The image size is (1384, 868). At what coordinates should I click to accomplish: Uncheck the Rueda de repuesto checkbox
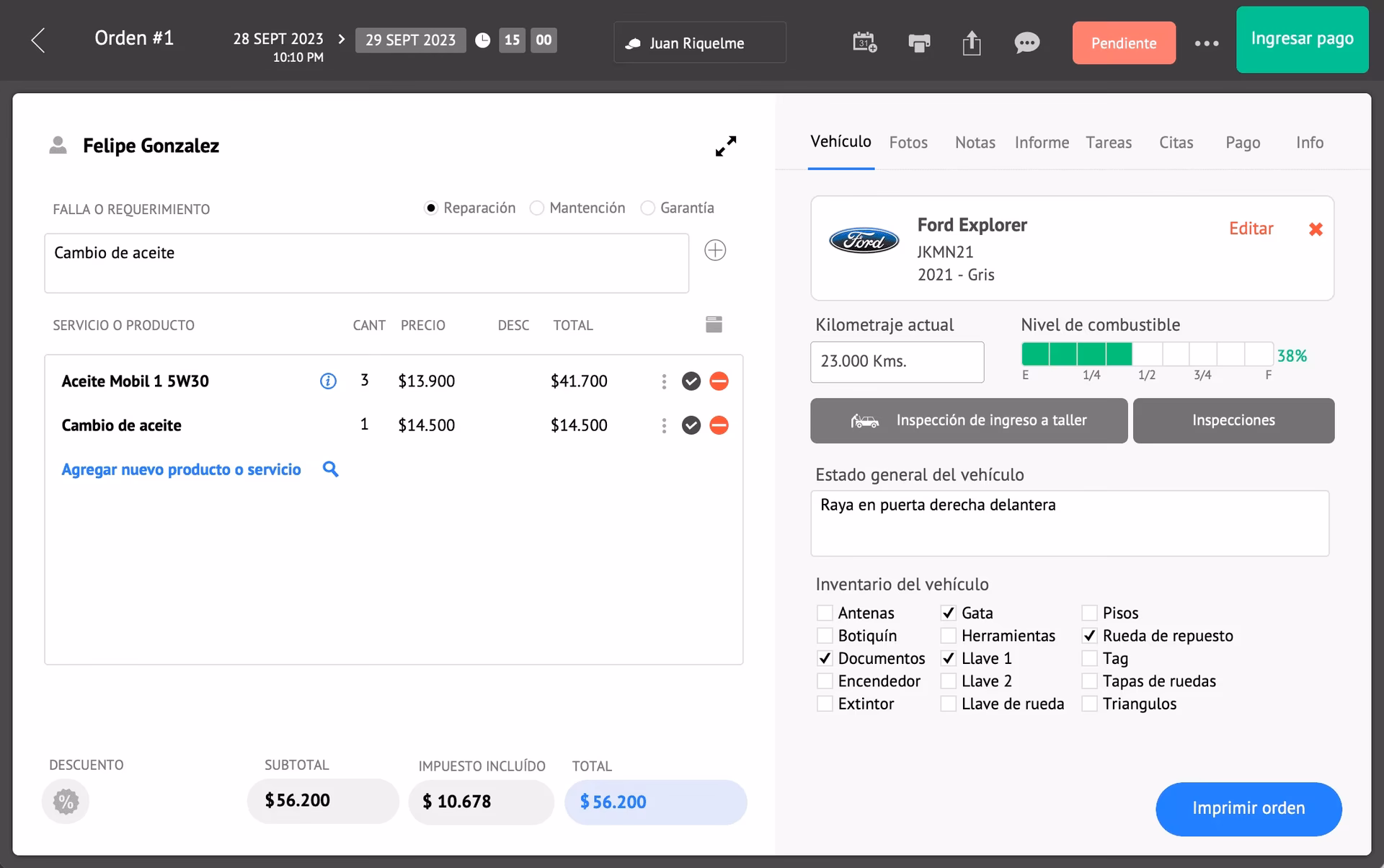[1089, 636]
